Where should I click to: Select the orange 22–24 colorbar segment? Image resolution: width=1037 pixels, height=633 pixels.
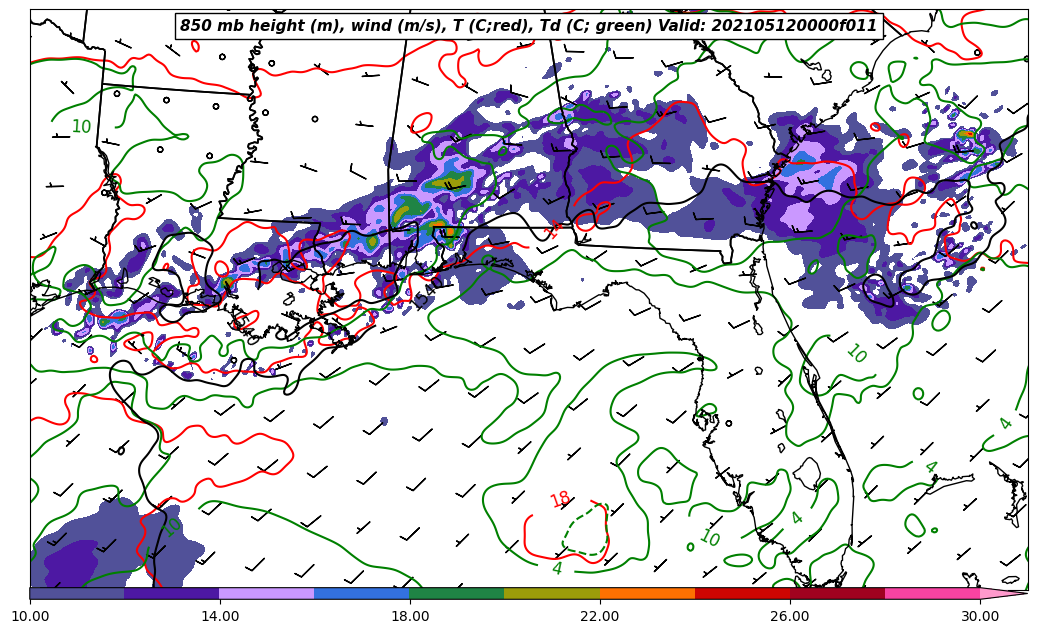(646, 593)
